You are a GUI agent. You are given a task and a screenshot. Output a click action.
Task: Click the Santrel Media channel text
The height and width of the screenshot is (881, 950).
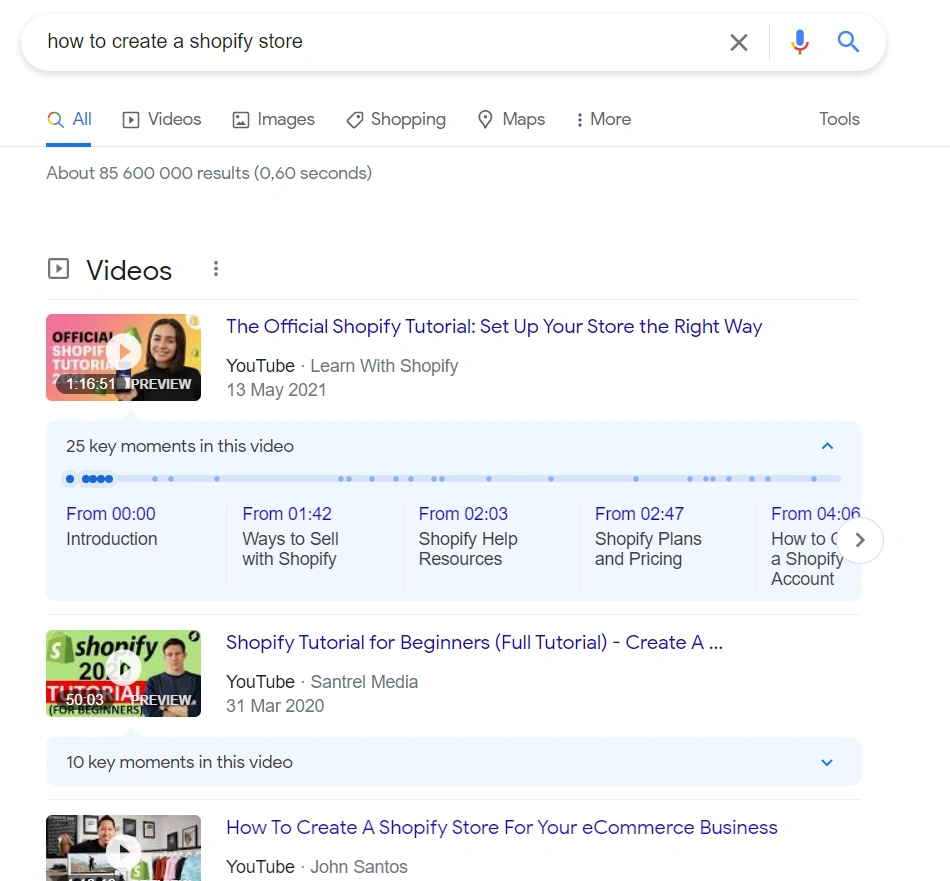tap(364, 682)
